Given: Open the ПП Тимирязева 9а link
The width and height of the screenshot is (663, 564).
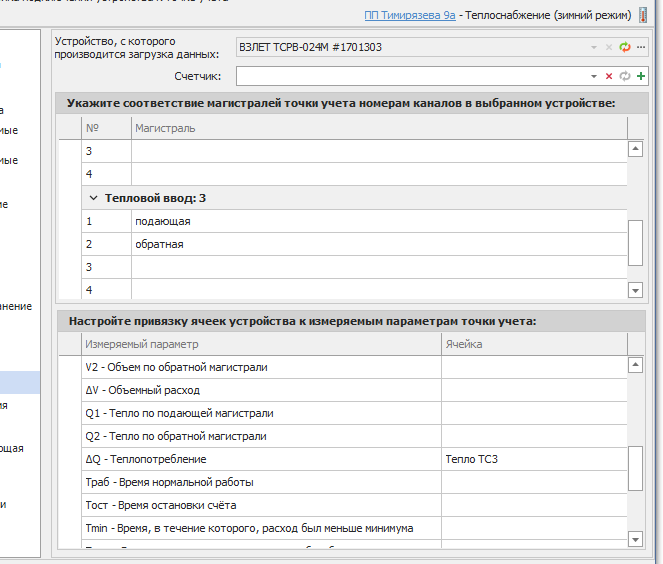Looking at the screenshot, I should tap(399, 16).
